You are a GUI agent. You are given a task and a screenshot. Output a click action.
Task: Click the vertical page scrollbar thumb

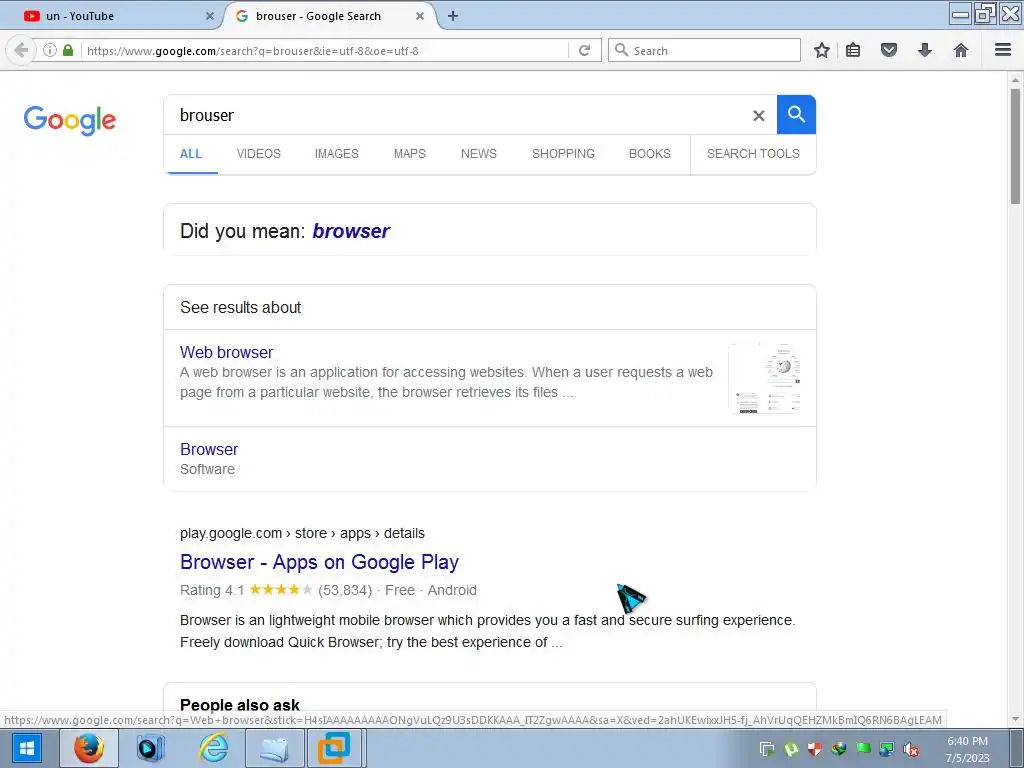(1015, 147)
